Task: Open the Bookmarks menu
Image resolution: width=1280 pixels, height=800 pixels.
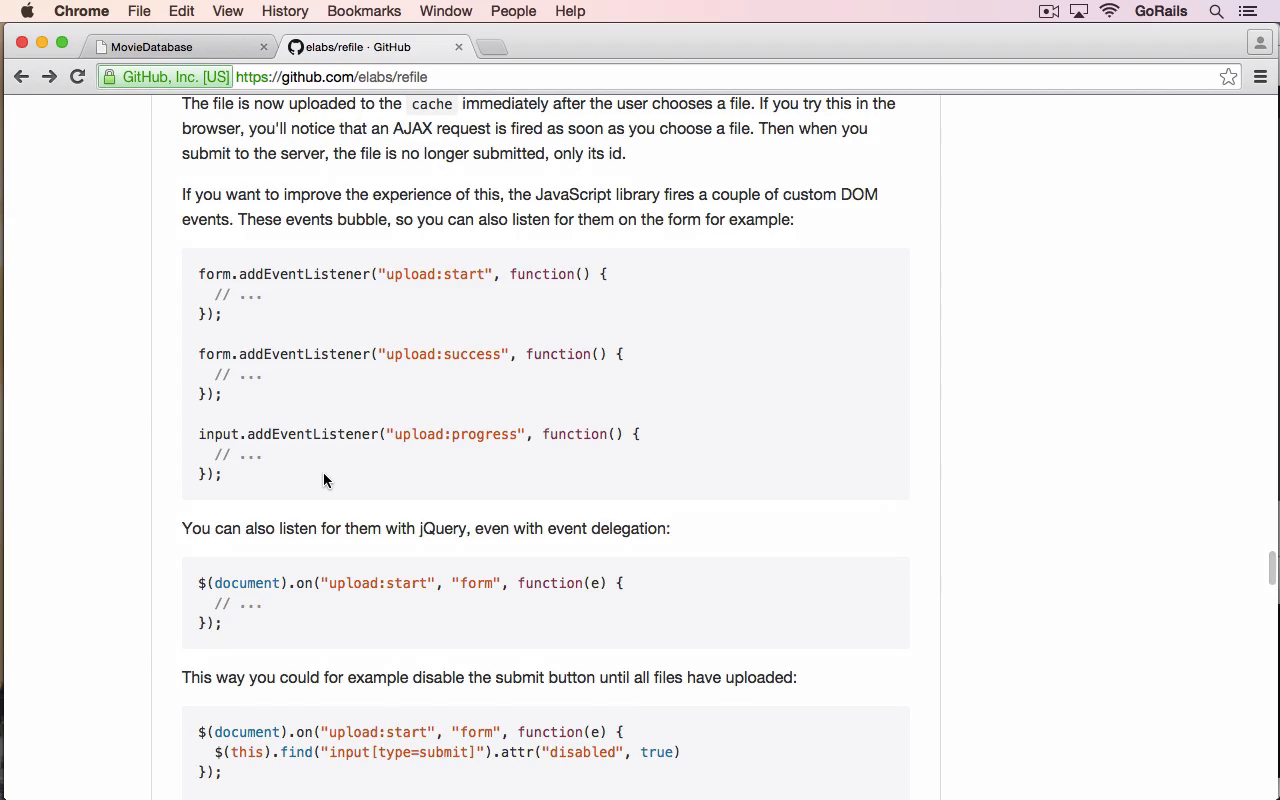Action: [364, 11]
